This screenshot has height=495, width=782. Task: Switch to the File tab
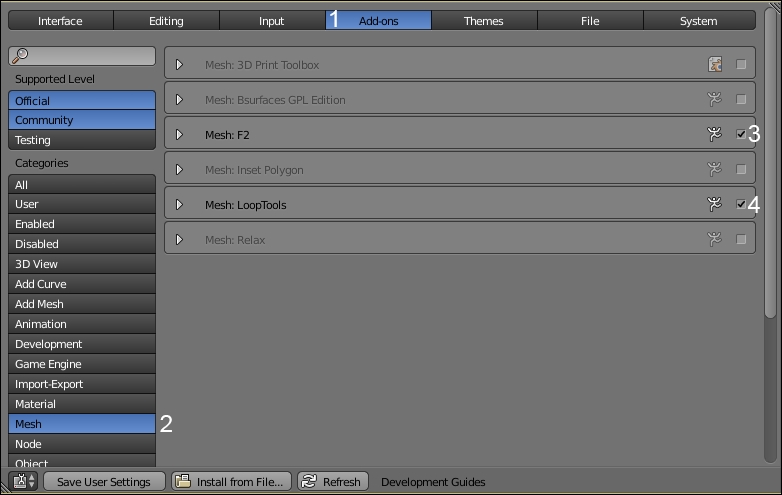tap(590, 20)
